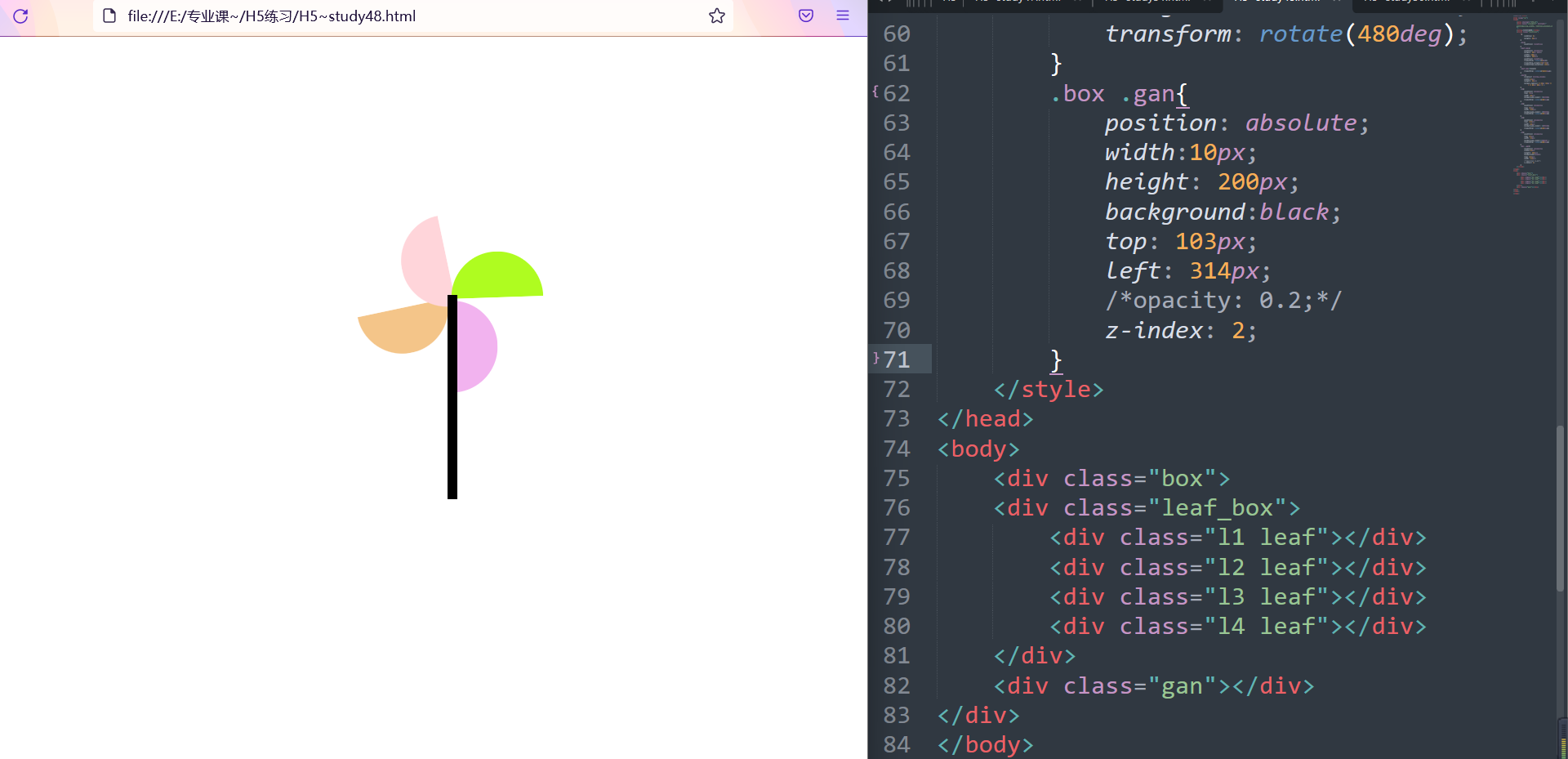The height and width of the screenshot is (759, 1568).
Task: Click the opening '<body>' tag
Action: pyautogui.click(x=978, y=449)
